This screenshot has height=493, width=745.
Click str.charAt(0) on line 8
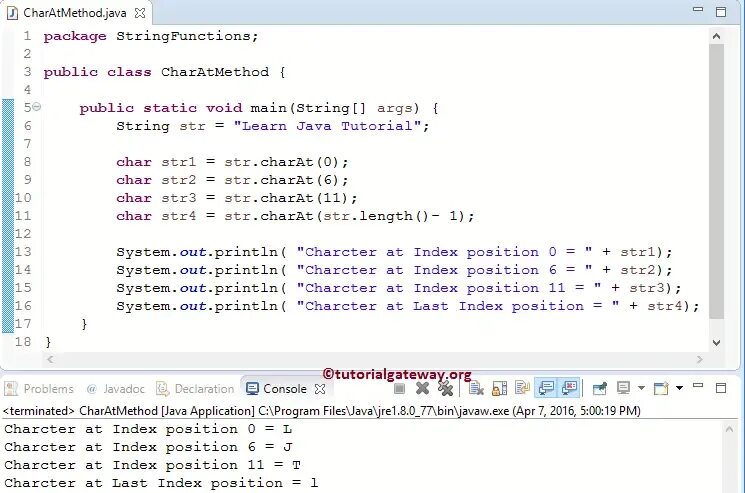281,162
